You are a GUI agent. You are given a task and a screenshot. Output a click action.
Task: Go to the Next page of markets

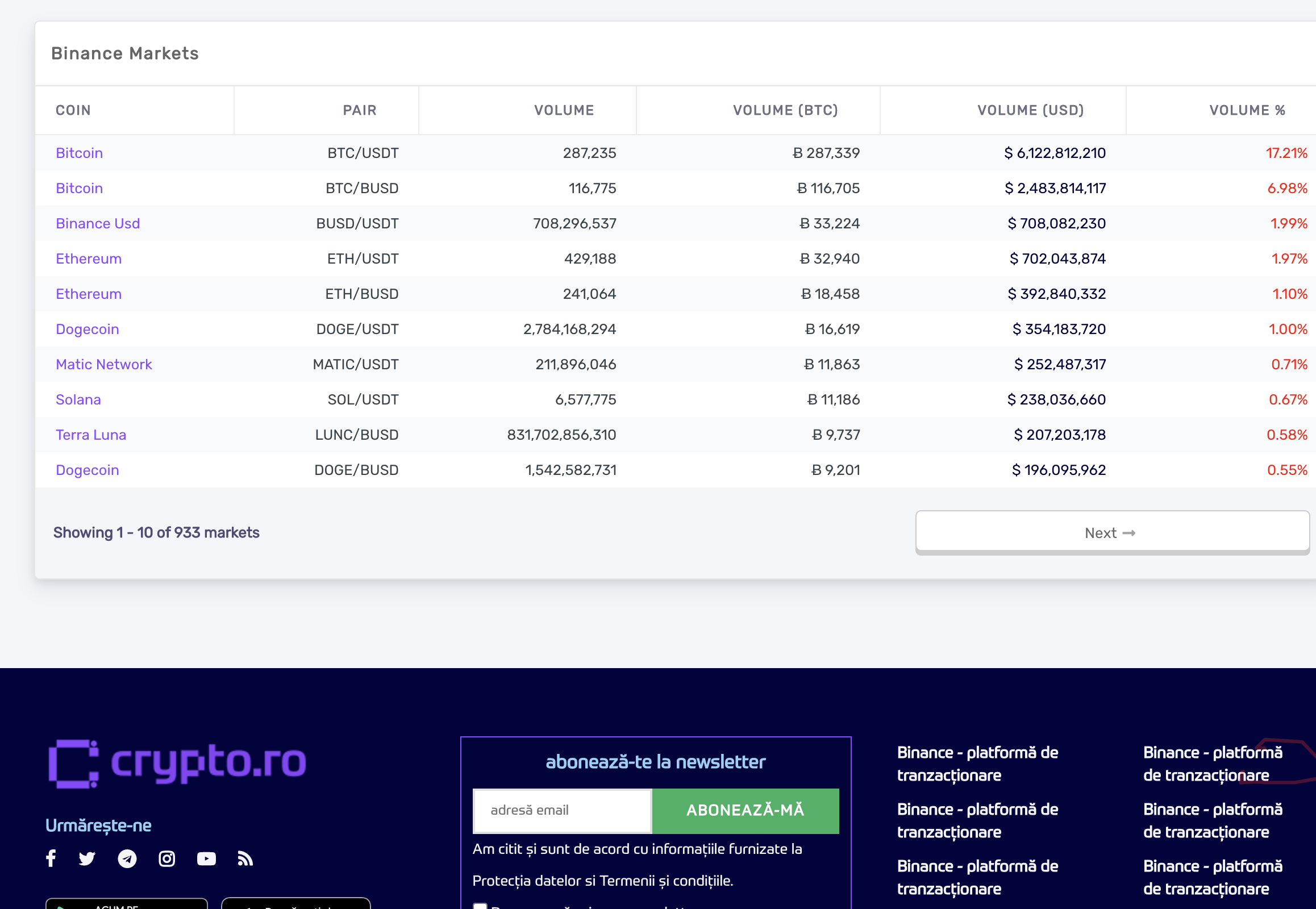coord(1112,532)
